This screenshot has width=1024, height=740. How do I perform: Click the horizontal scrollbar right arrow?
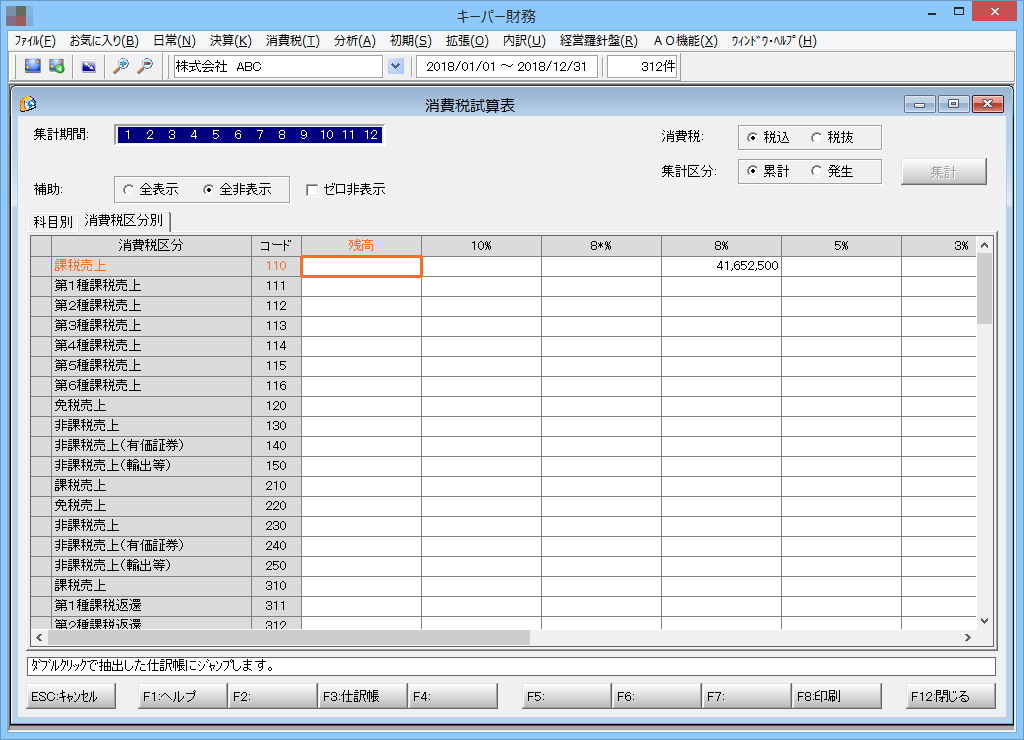click(968, 637)
